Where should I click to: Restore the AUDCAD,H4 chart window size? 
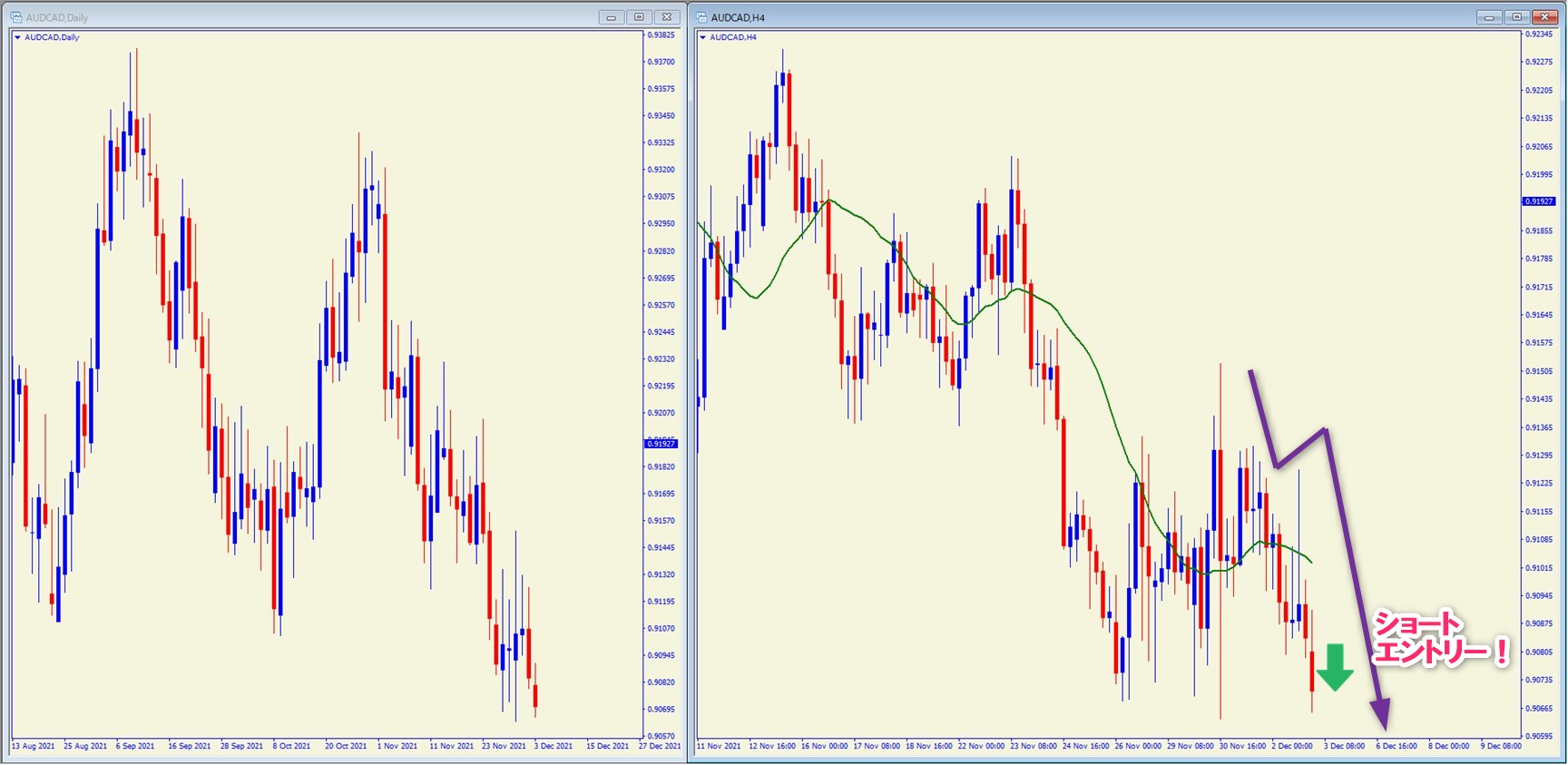pos(1517,17)
